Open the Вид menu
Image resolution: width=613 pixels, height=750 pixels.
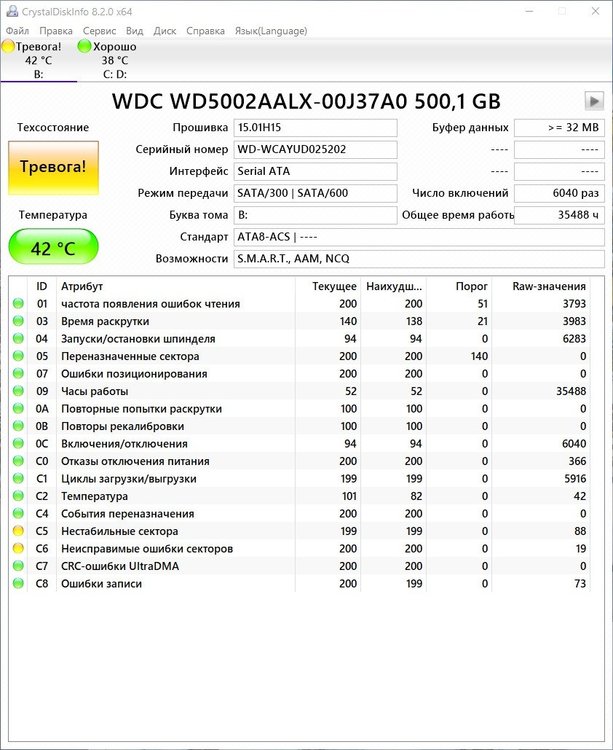(134, 31)
